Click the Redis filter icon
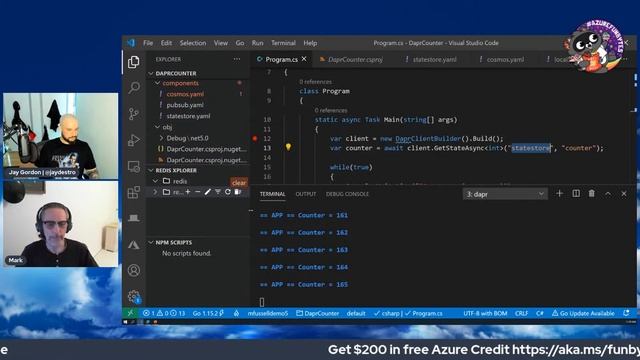The image size is (640, 360). click(x=218, y=192)
